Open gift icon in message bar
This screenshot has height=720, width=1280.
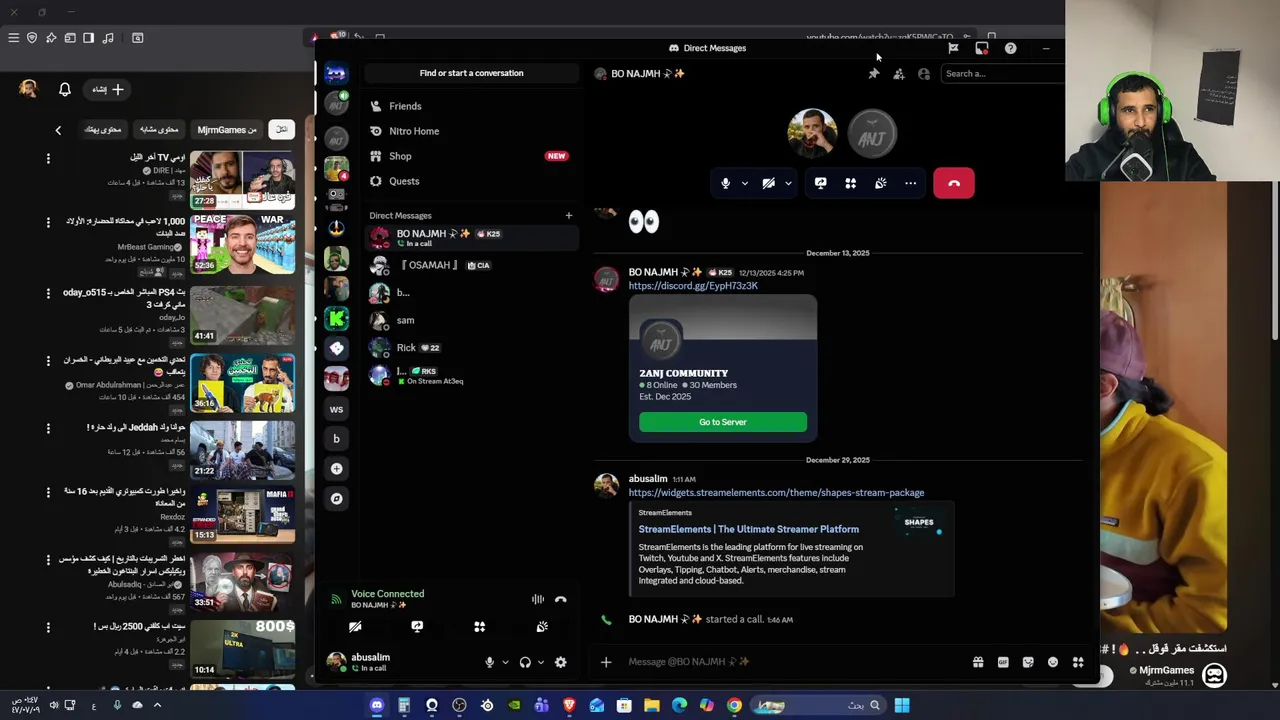(x=978, y=662)
